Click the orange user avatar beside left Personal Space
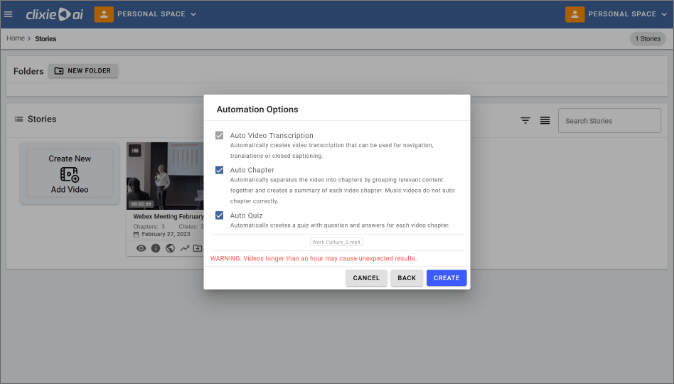 [x=104, y=14]
